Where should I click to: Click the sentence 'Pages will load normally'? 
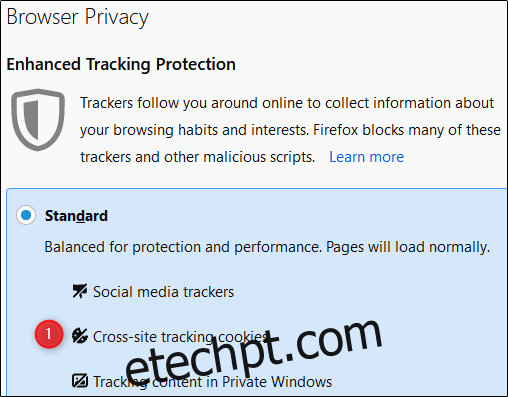click(x=408, y=247)
